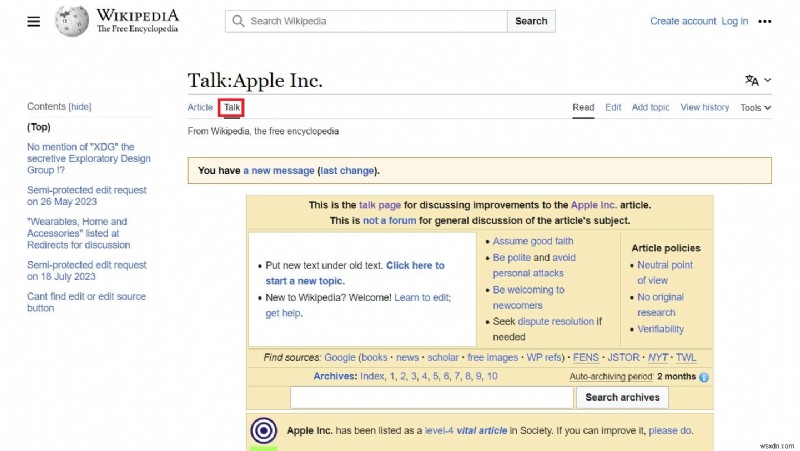The height and width of the screenshot is (451, 800).
Task: Click the 'last change' link
Action: [347, 170]
